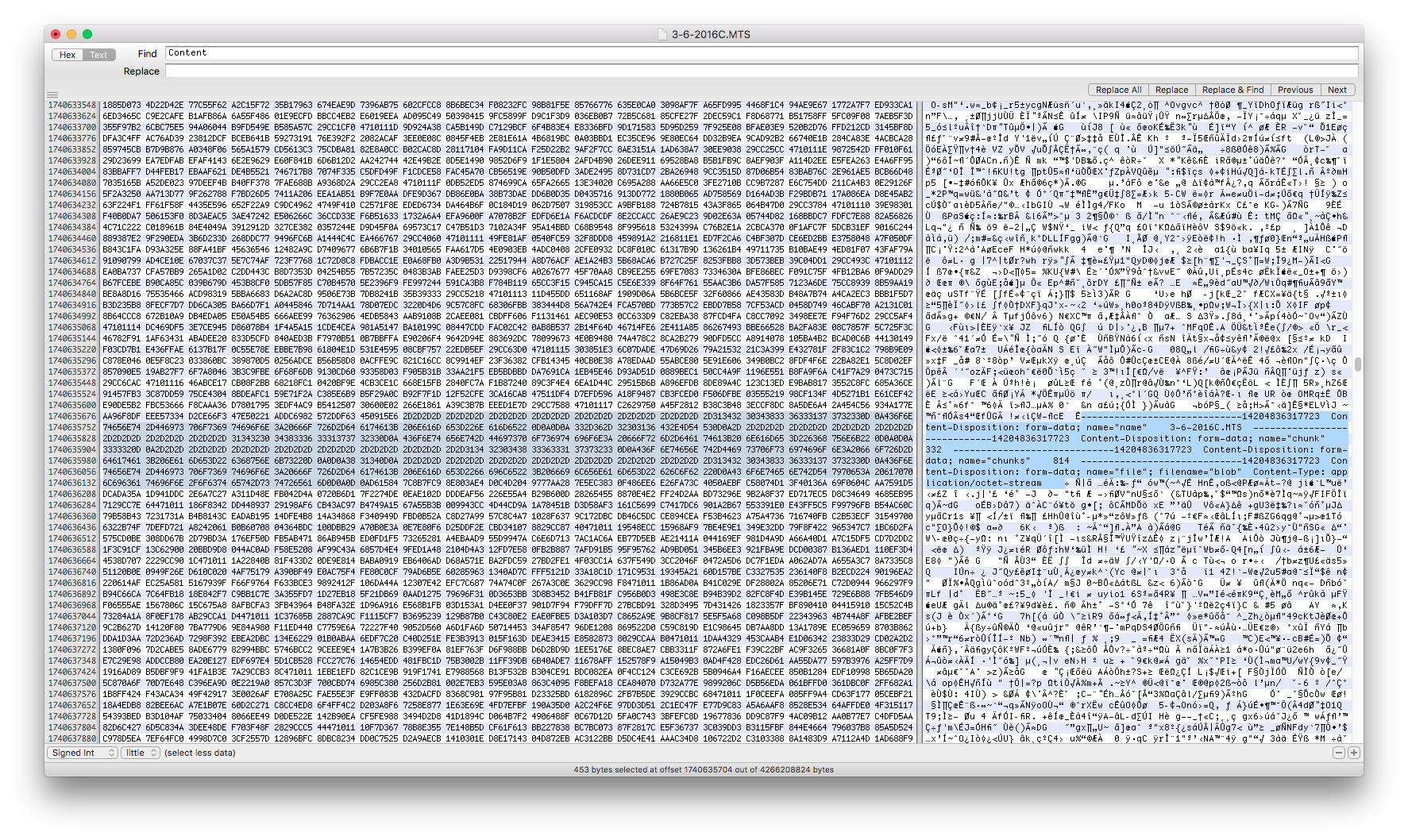
Task: Open the Signed Int type dropdown
Action: click(x=83, y=753)
